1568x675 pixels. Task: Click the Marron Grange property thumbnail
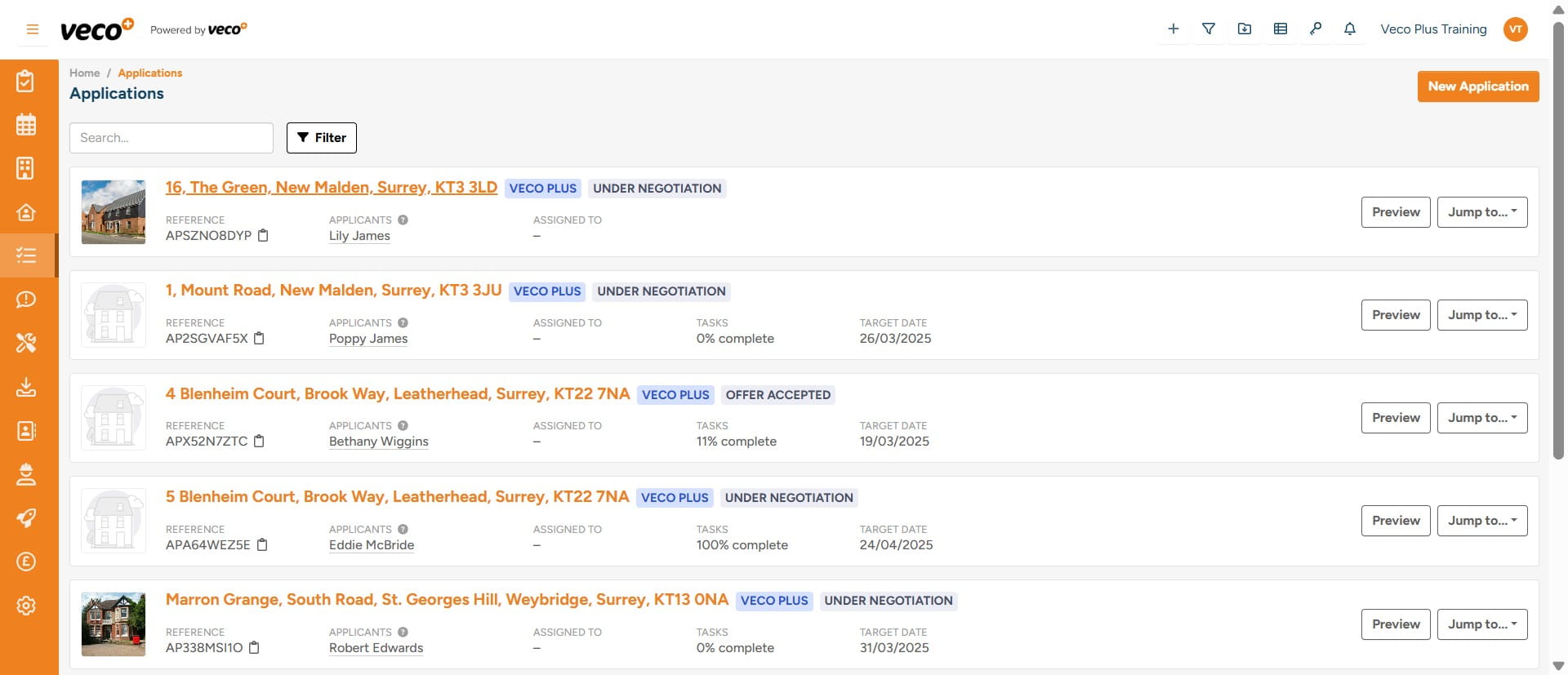(x=114, y=624)
